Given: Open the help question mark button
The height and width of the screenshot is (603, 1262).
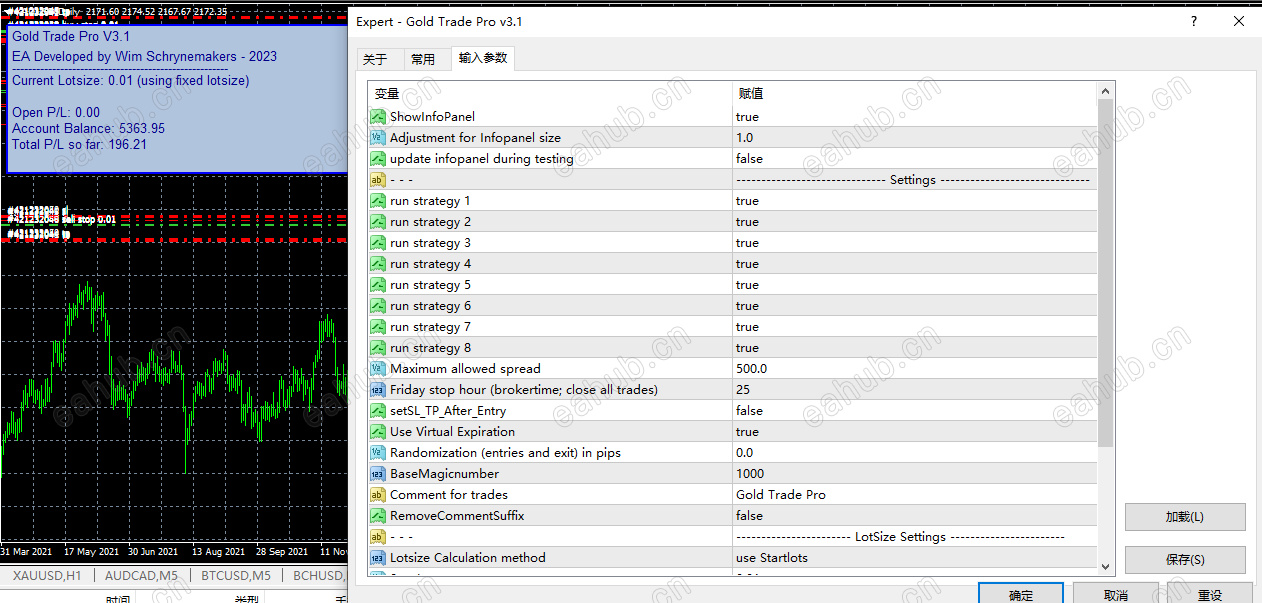Looking at the screenshot, I should [x=1194, y=21].
